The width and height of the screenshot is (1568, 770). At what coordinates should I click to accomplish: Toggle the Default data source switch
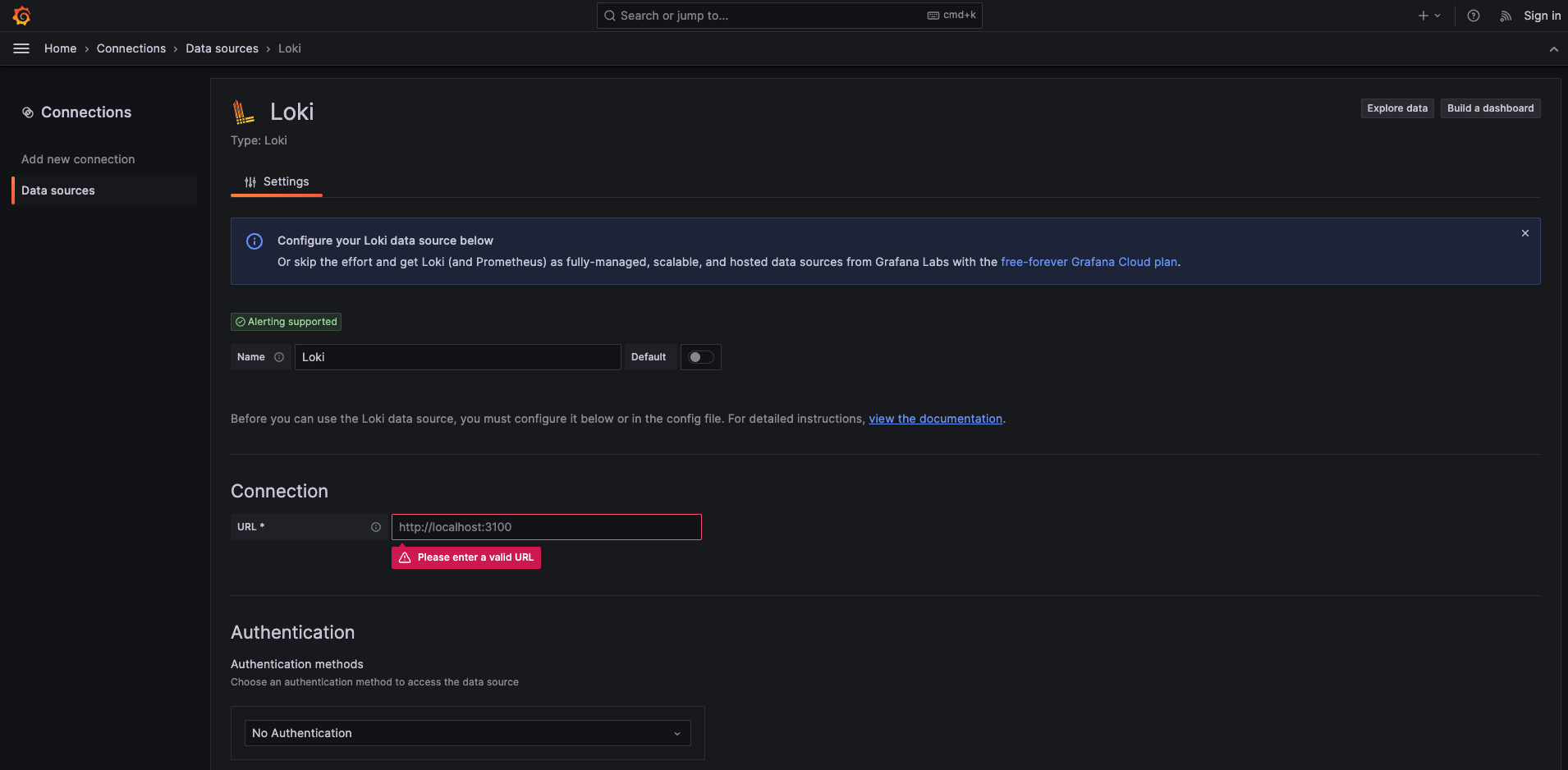(x=701, y=357)
